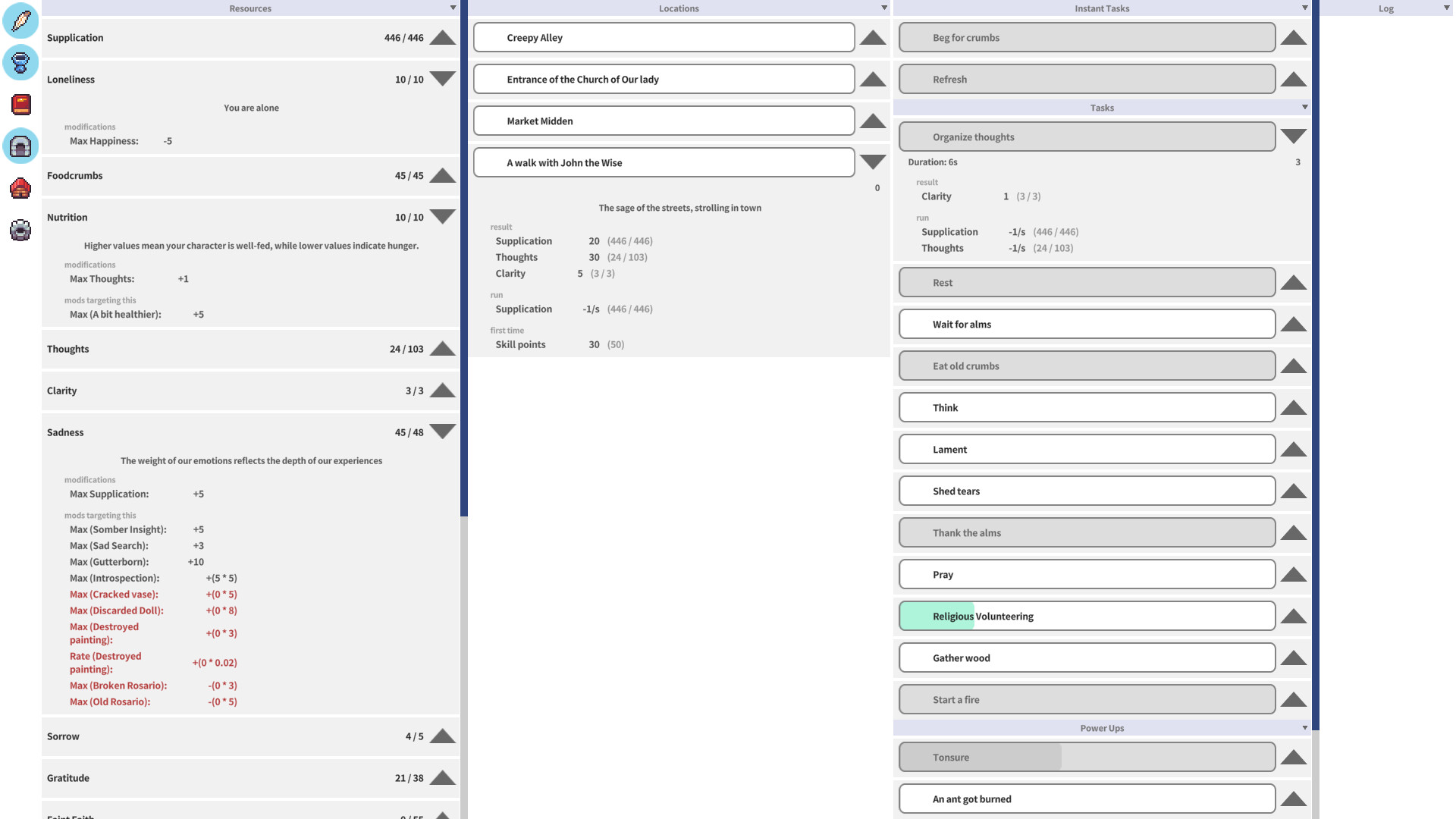Select the feather quill icon in the sidebar
The image size is (1456, 819).
tap(20, 20)
